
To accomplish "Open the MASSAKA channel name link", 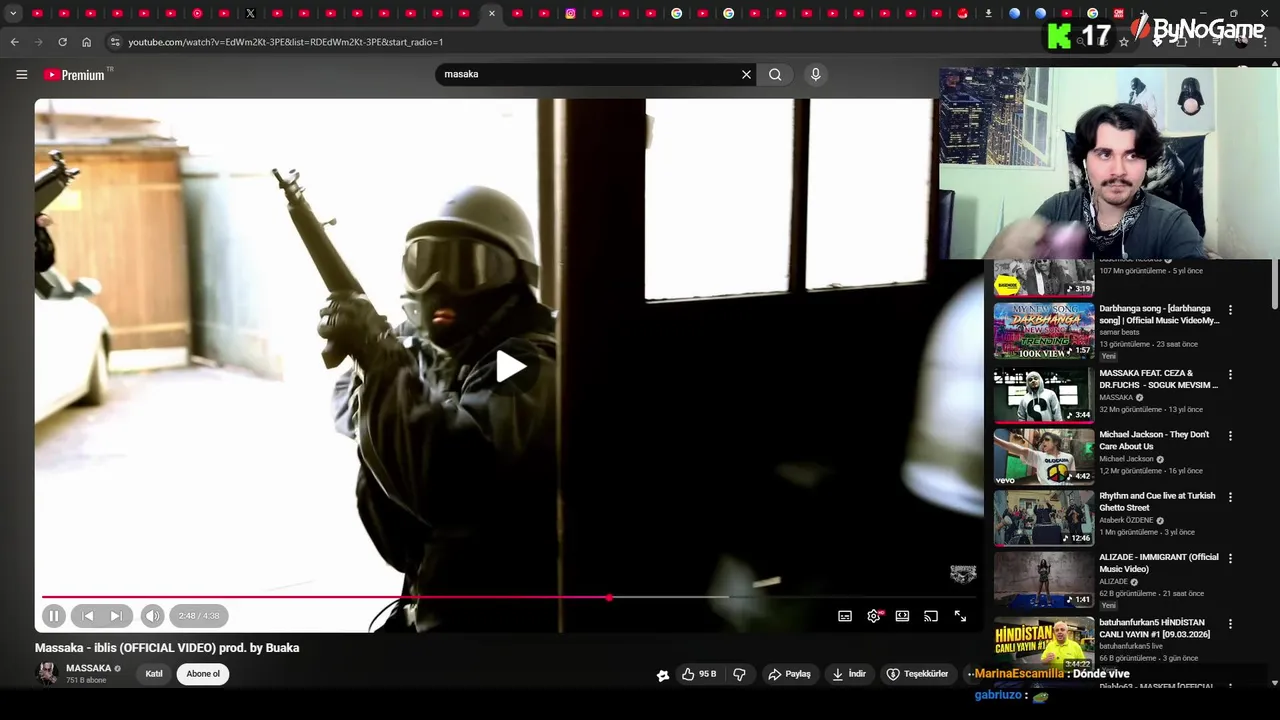I will pyautogui.click(x=88, y=668).
